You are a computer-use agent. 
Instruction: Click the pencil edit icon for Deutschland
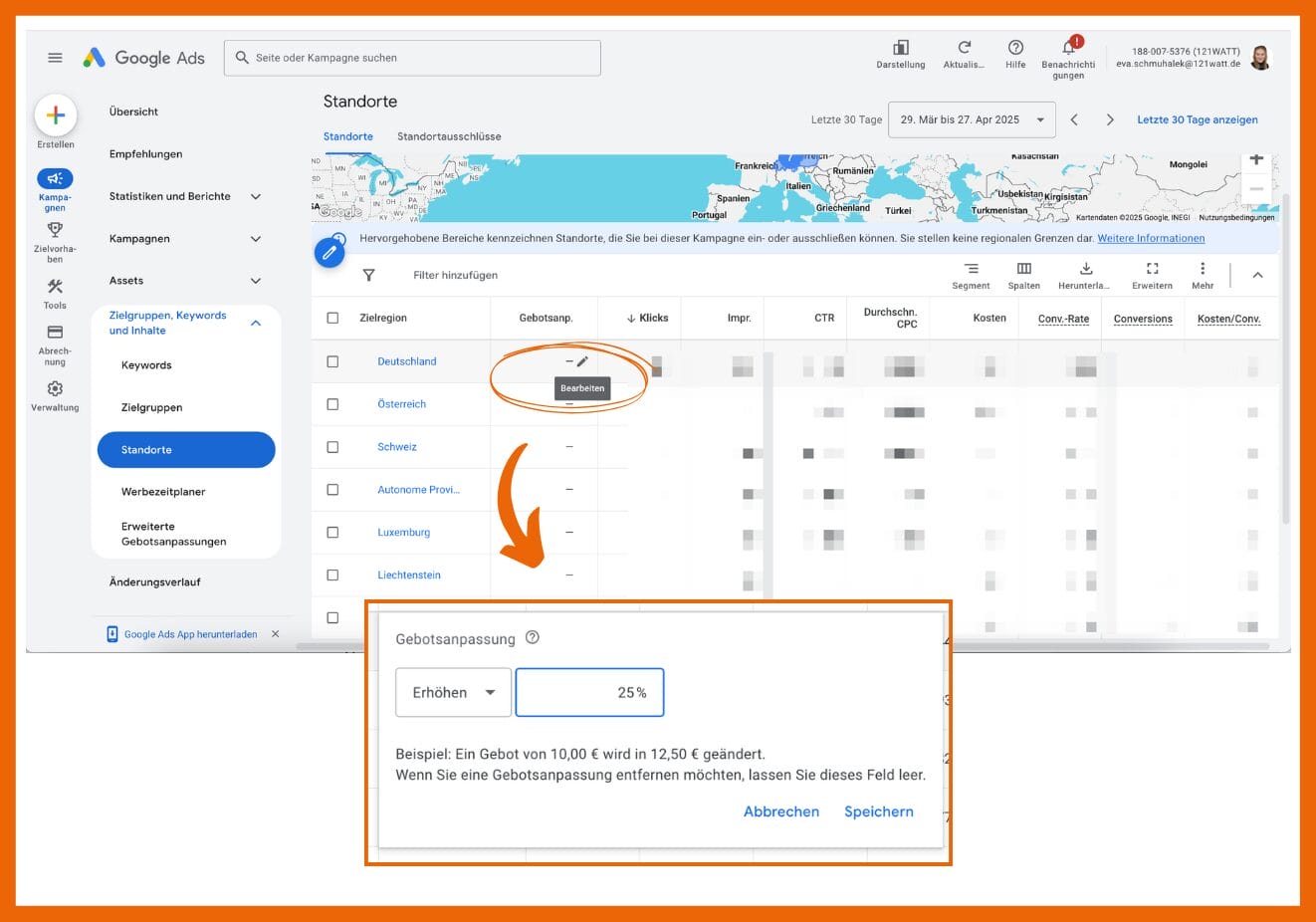point(582,361)
